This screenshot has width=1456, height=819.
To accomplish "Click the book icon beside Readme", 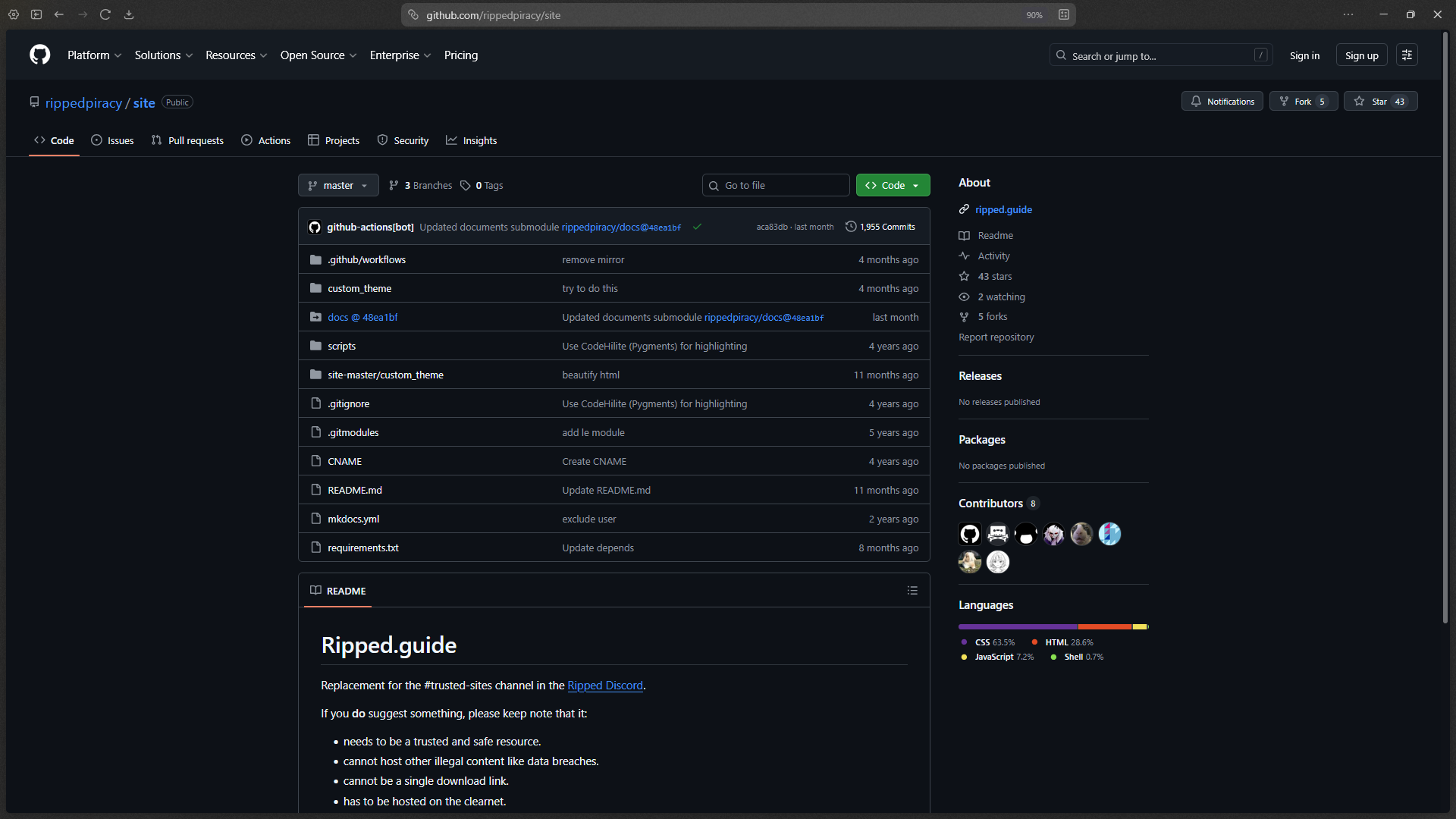I will (964, 235).
